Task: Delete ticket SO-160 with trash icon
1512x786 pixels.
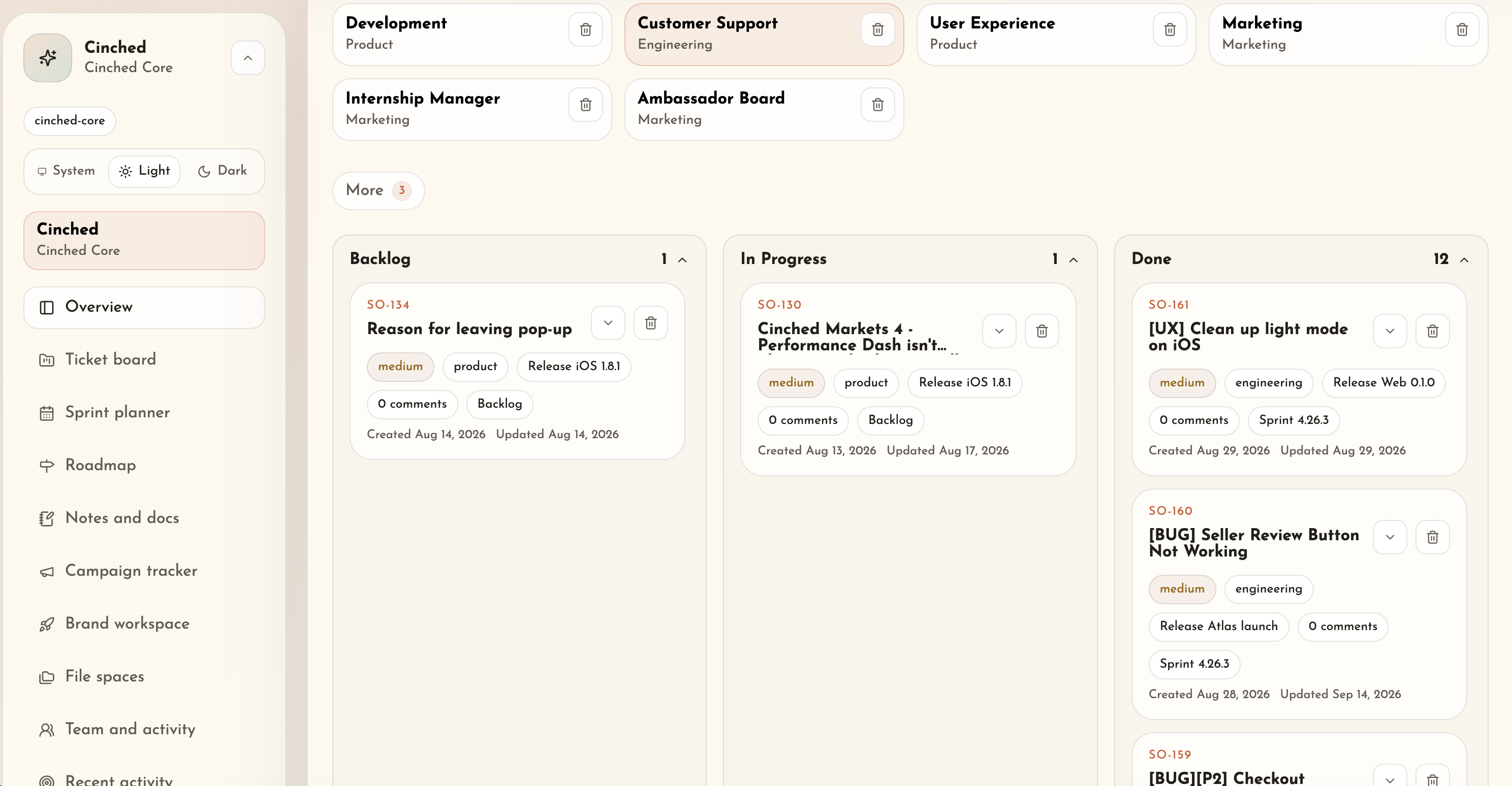Action: tap(1432, 537)
